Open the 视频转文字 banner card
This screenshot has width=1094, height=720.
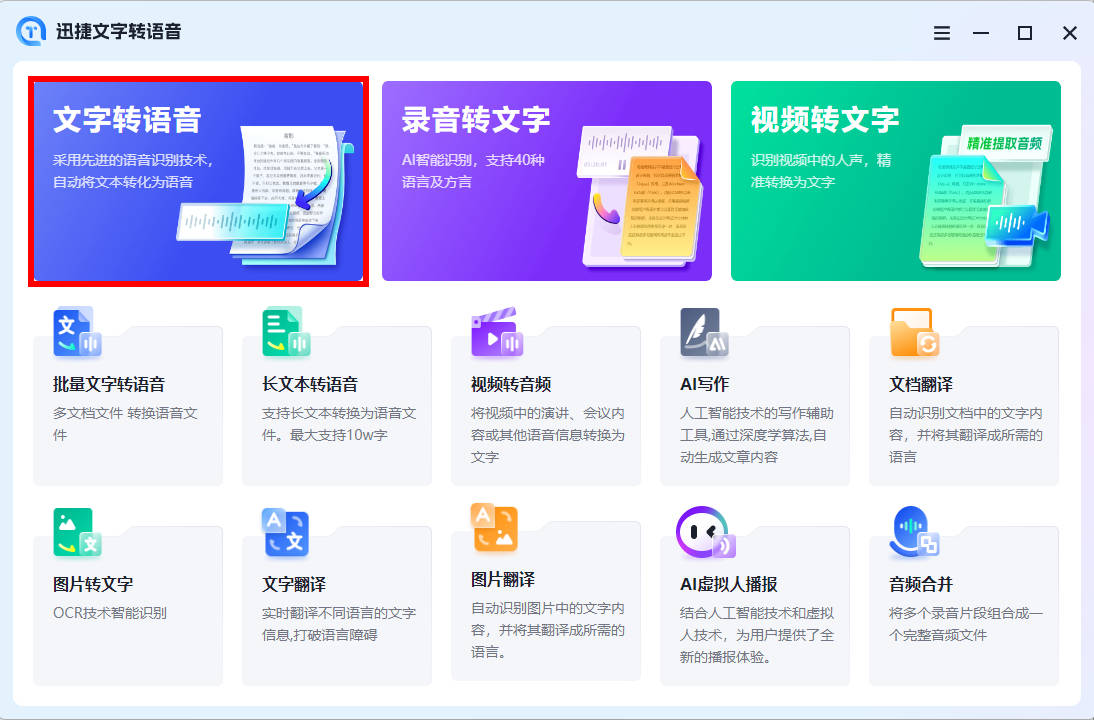896,181
